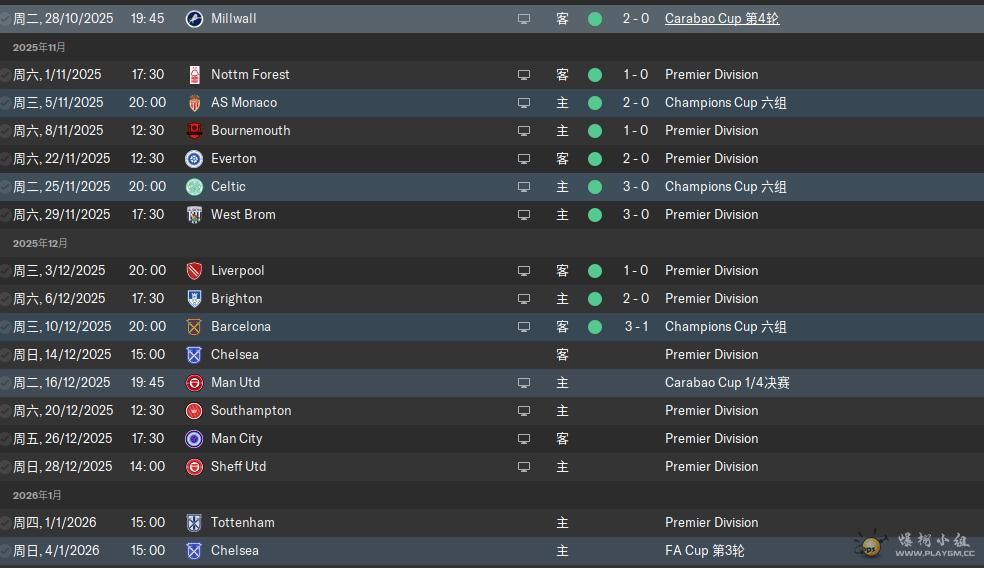984x568 pixels.
Task: Open the Carabao Cup 第4轮 link
Action: coord(721,19)
